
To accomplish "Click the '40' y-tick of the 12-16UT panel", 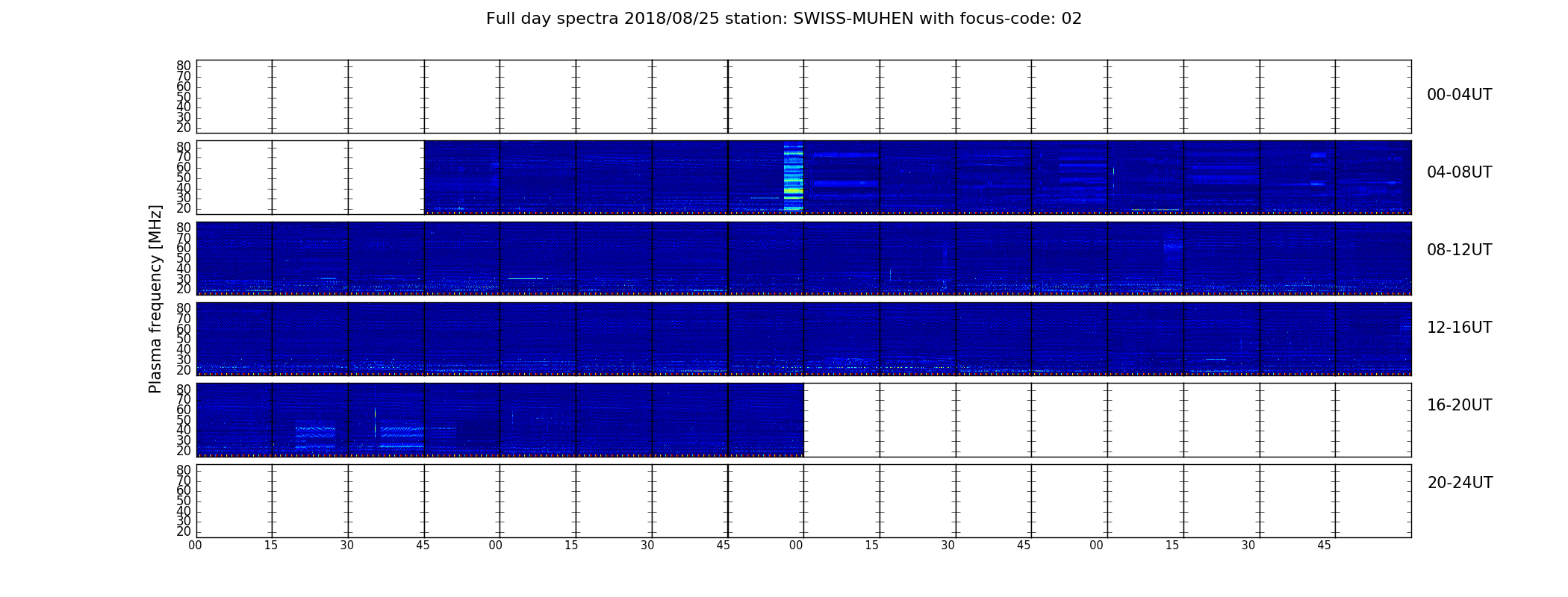I will click(x=184, y=349).
